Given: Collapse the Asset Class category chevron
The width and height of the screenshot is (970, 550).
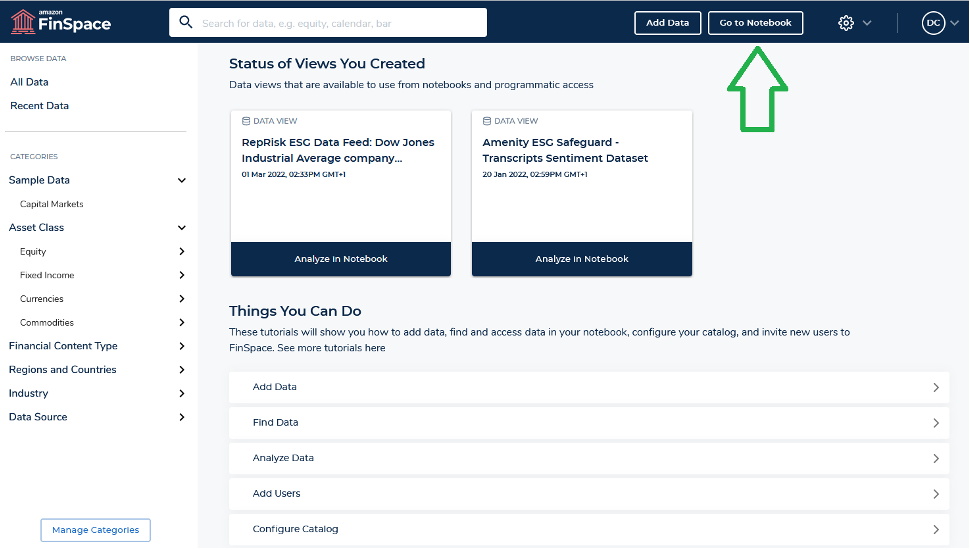Looking at the screenshot, I should (182, 228).
